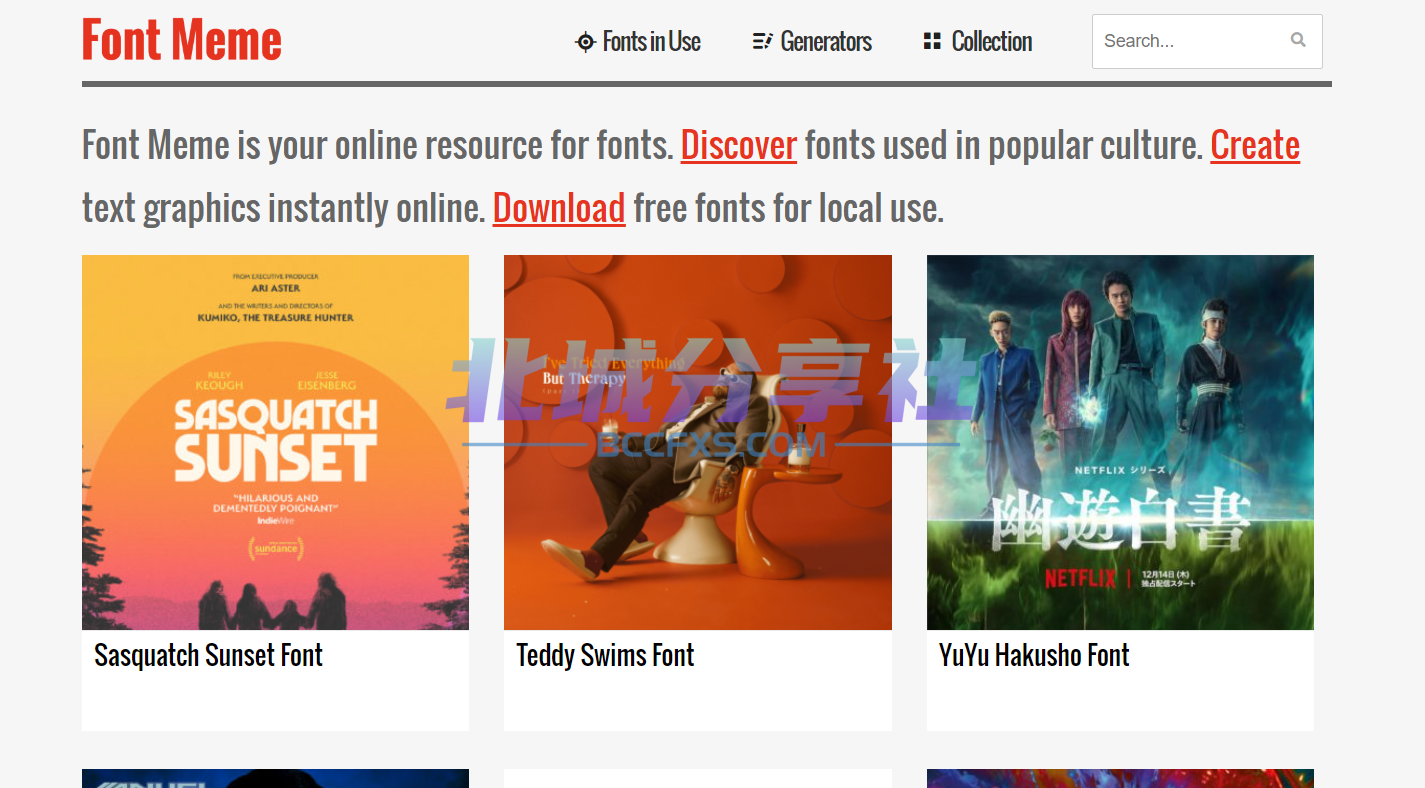
Task: Open the Teddy Swims album cover thumbnail
Action: pos(698,442)
